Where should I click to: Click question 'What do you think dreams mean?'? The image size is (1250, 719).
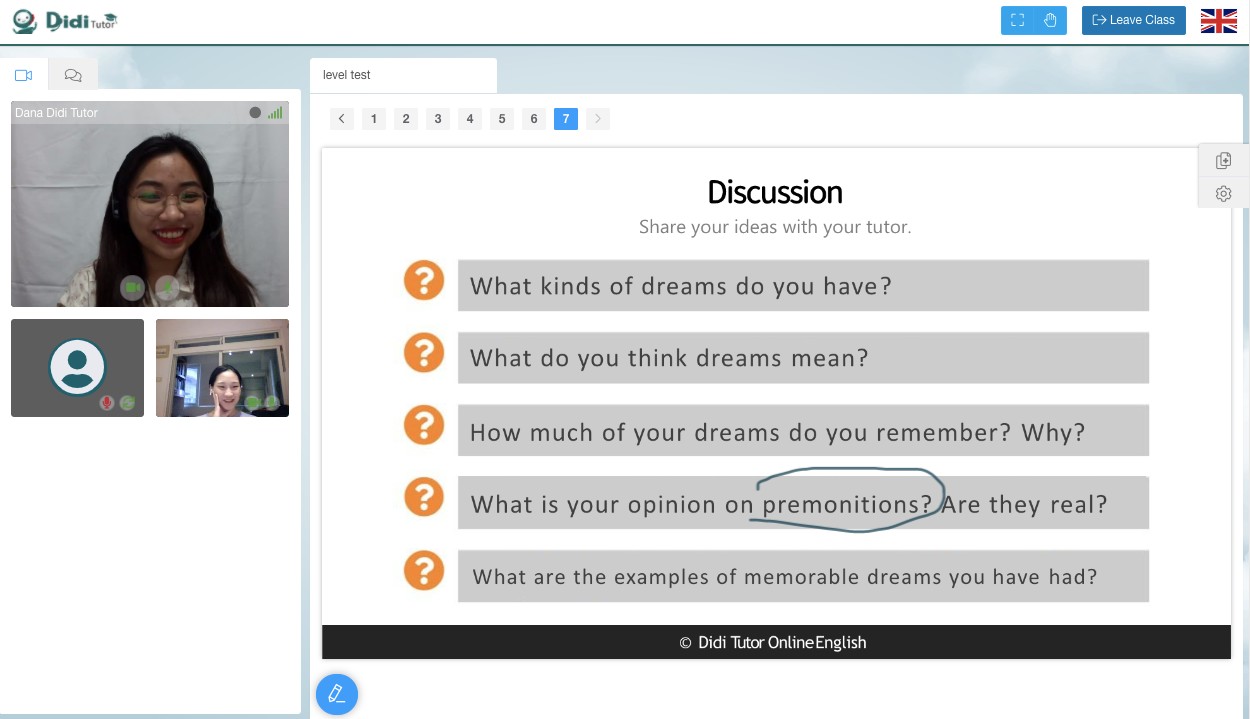803,358
